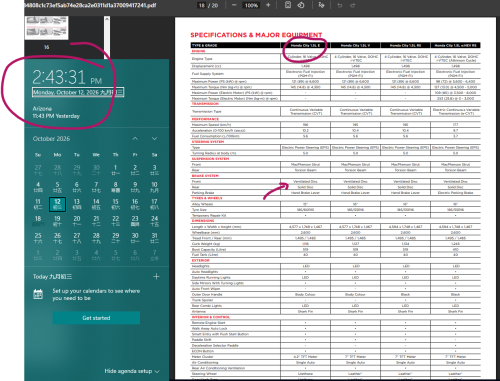
Task: Click the Transmission Type row label
Action: (x=207, y=111)
